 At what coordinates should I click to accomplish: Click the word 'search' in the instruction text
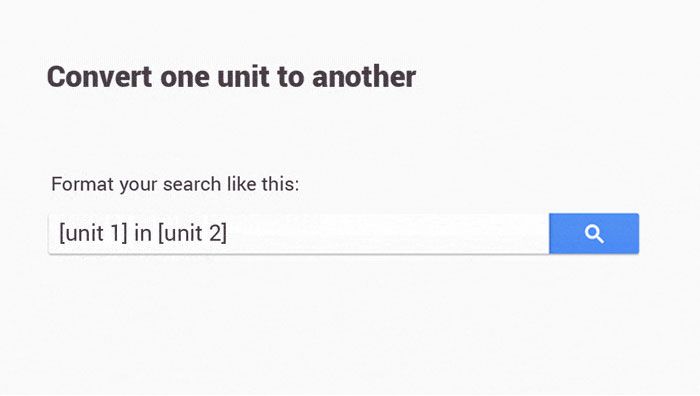point(192,184)
